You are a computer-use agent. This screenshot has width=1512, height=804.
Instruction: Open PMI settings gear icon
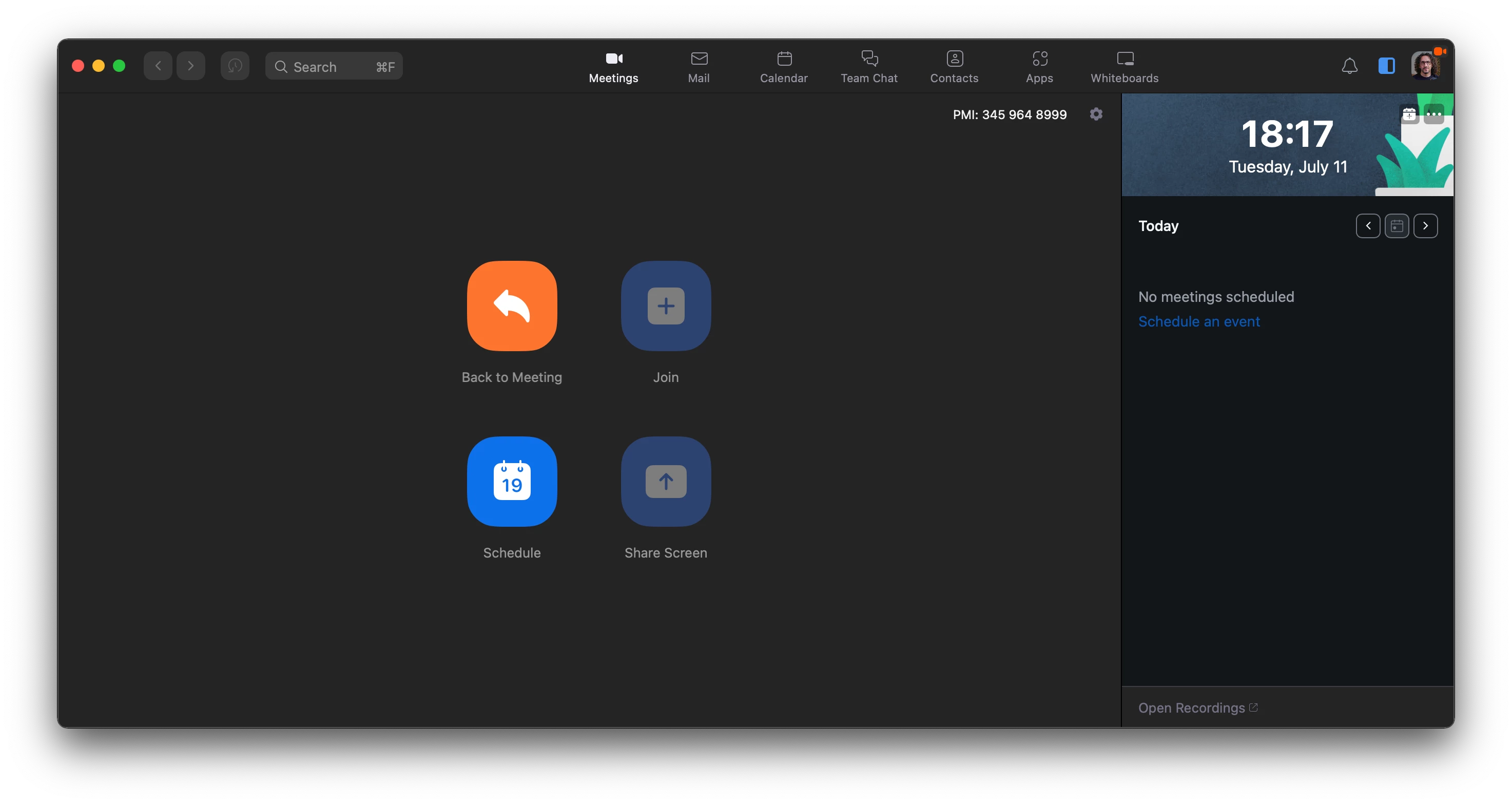click(x=1096, y=114)
